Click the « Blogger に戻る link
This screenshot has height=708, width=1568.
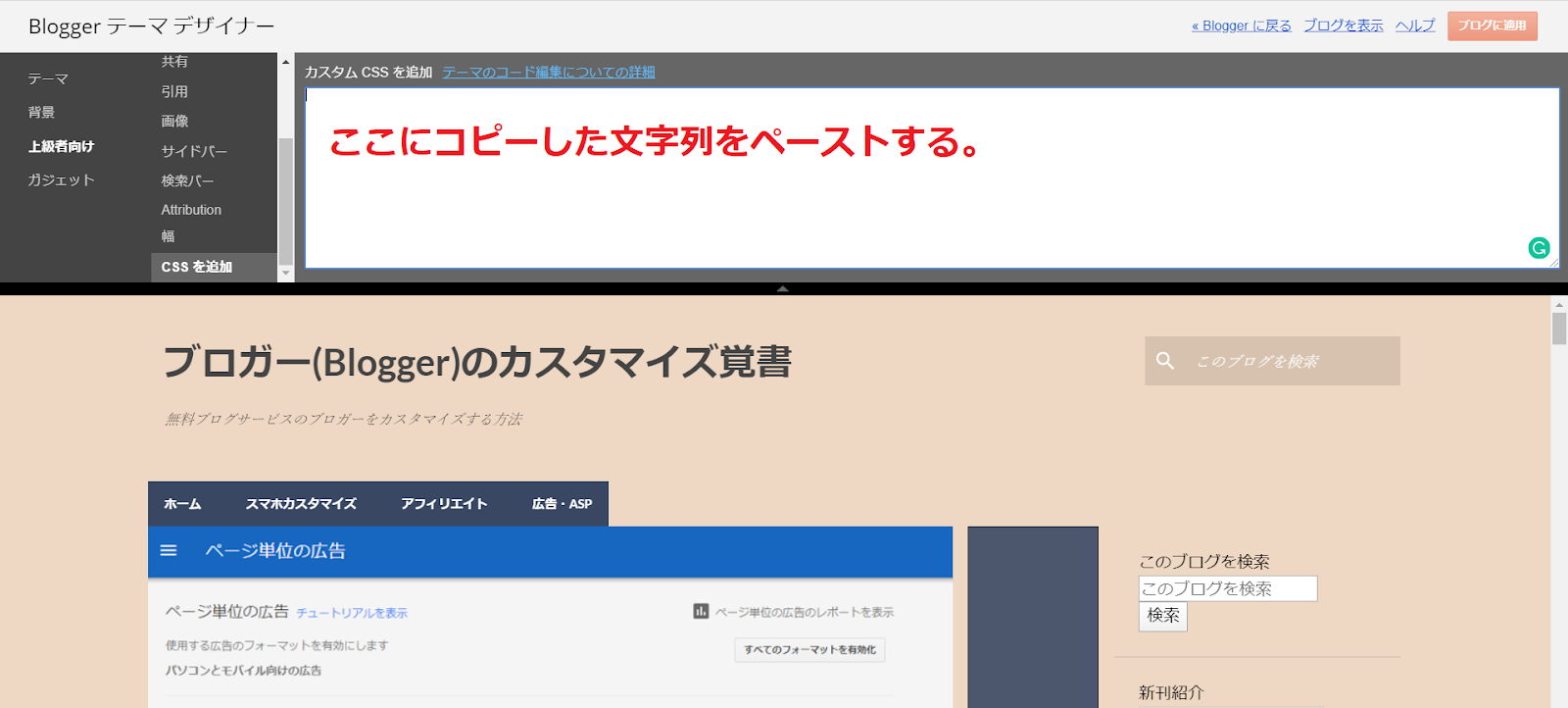point(1242,25)
